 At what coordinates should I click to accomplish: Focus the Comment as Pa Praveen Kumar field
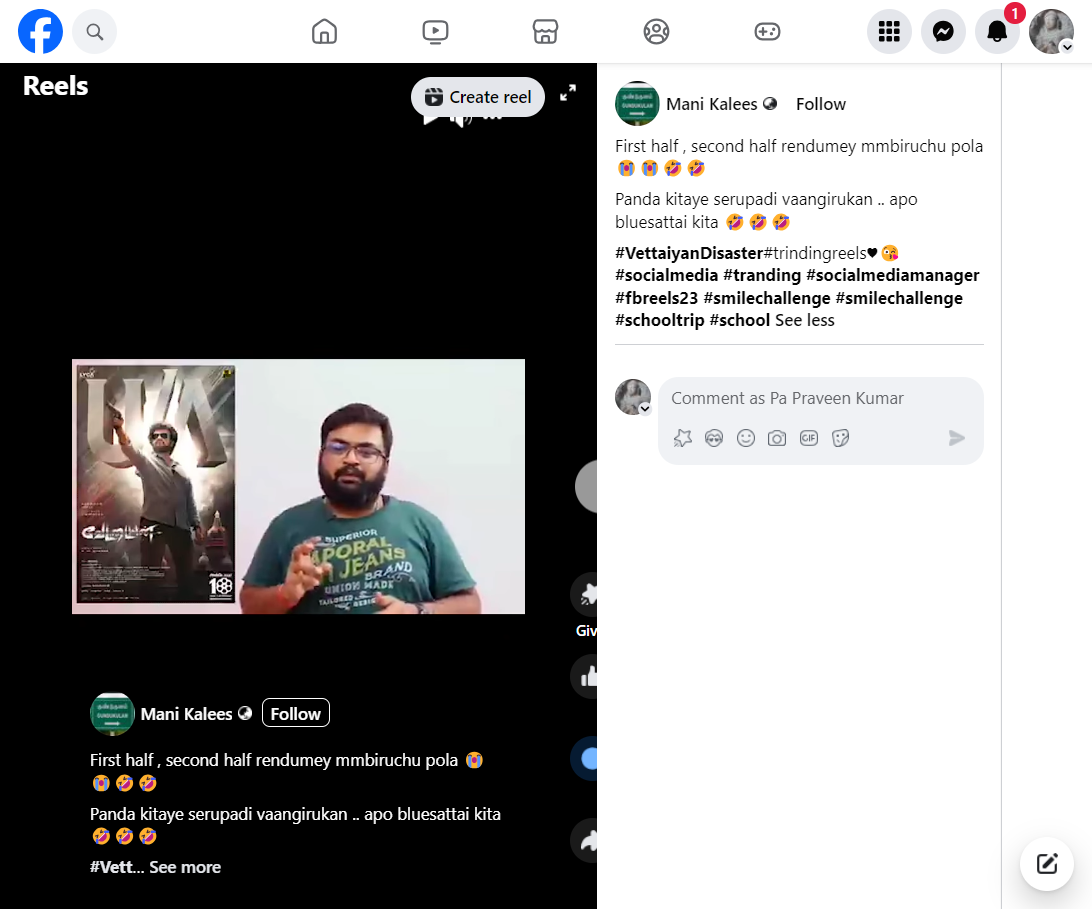point(820,398)
